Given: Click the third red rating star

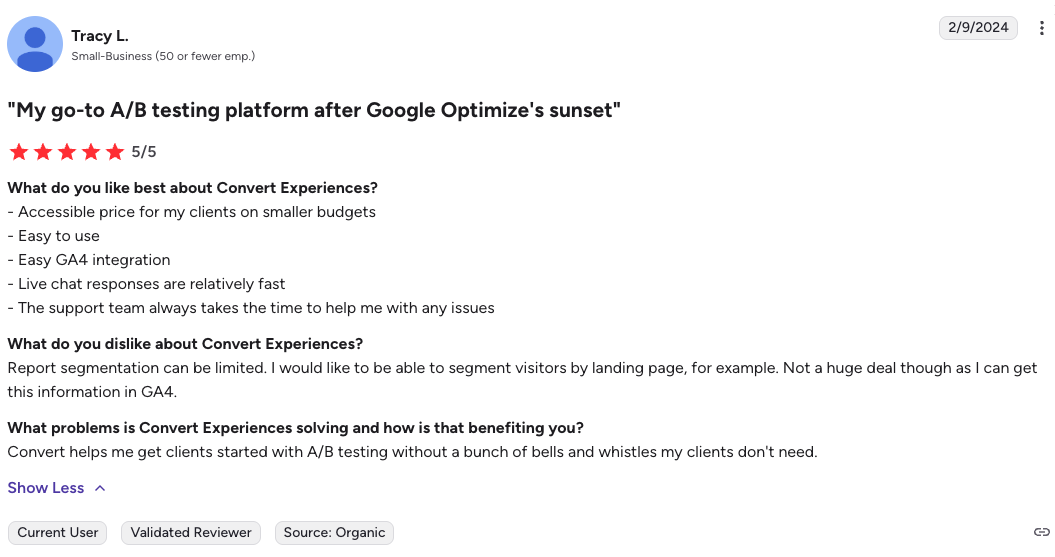Looking at the screenshot, I should (x=67, y=152).
